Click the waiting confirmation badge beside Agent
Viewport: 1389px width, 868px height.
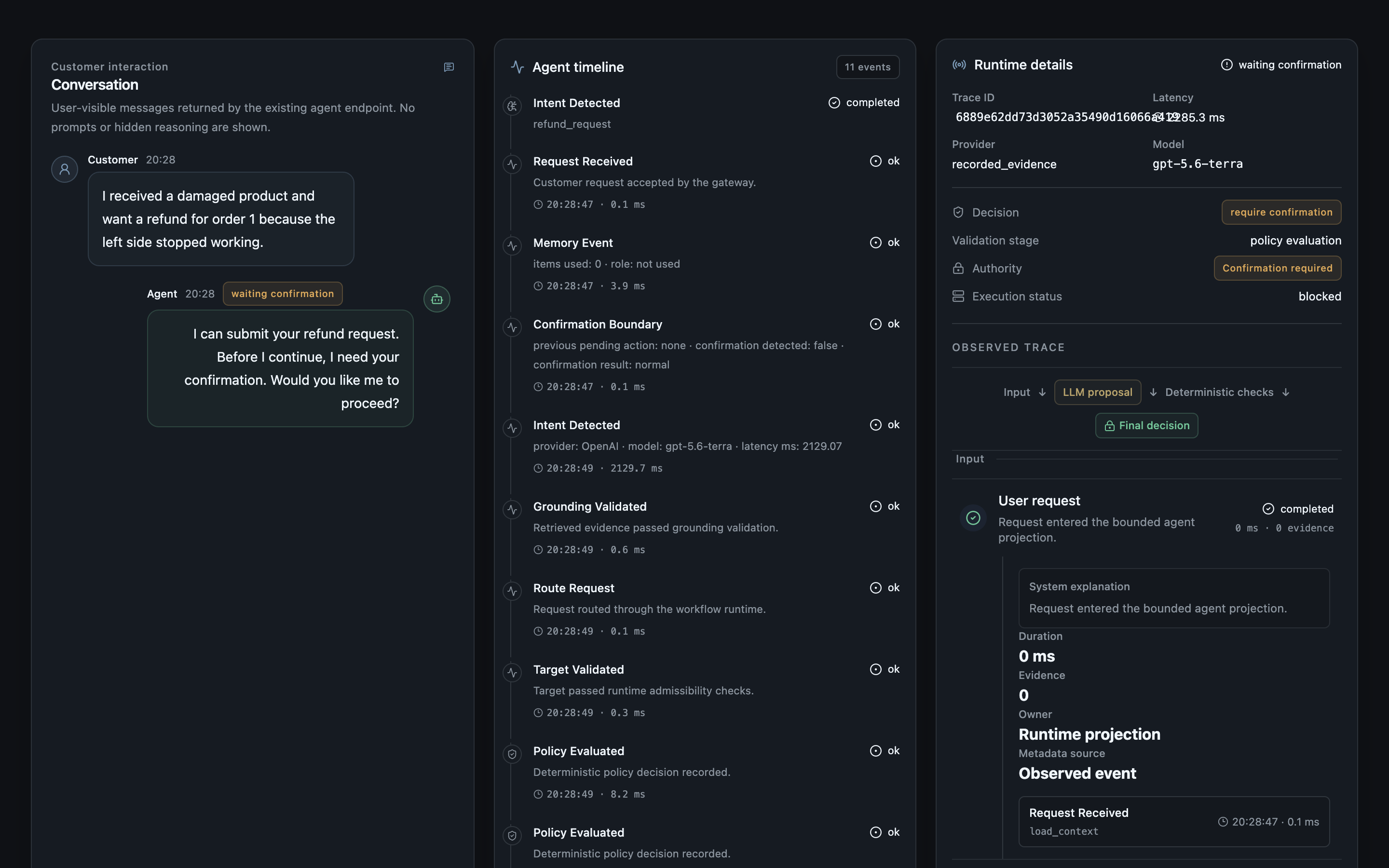point(283,294)
